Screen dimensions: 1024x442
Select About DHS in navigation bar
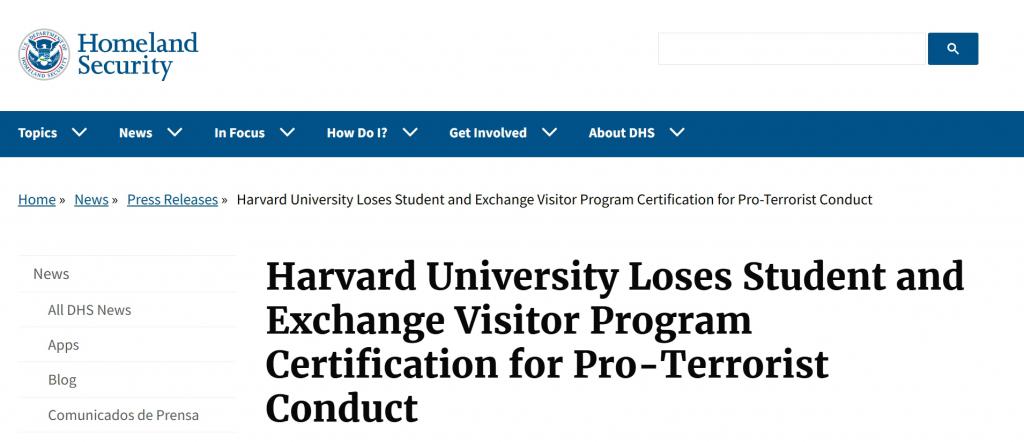coord(621,133)
